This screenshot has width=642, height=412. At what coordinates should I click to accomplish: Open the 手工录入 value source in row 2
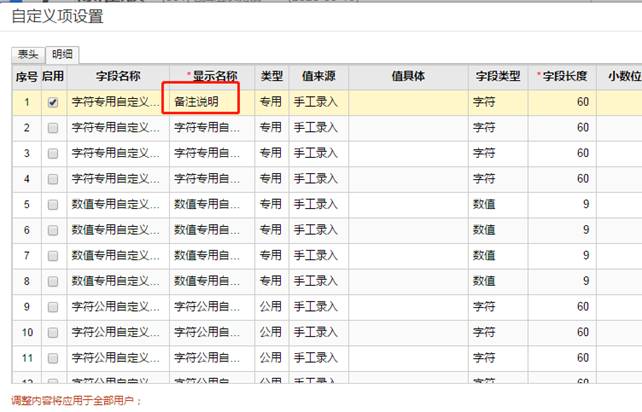[x=319, y=128]
